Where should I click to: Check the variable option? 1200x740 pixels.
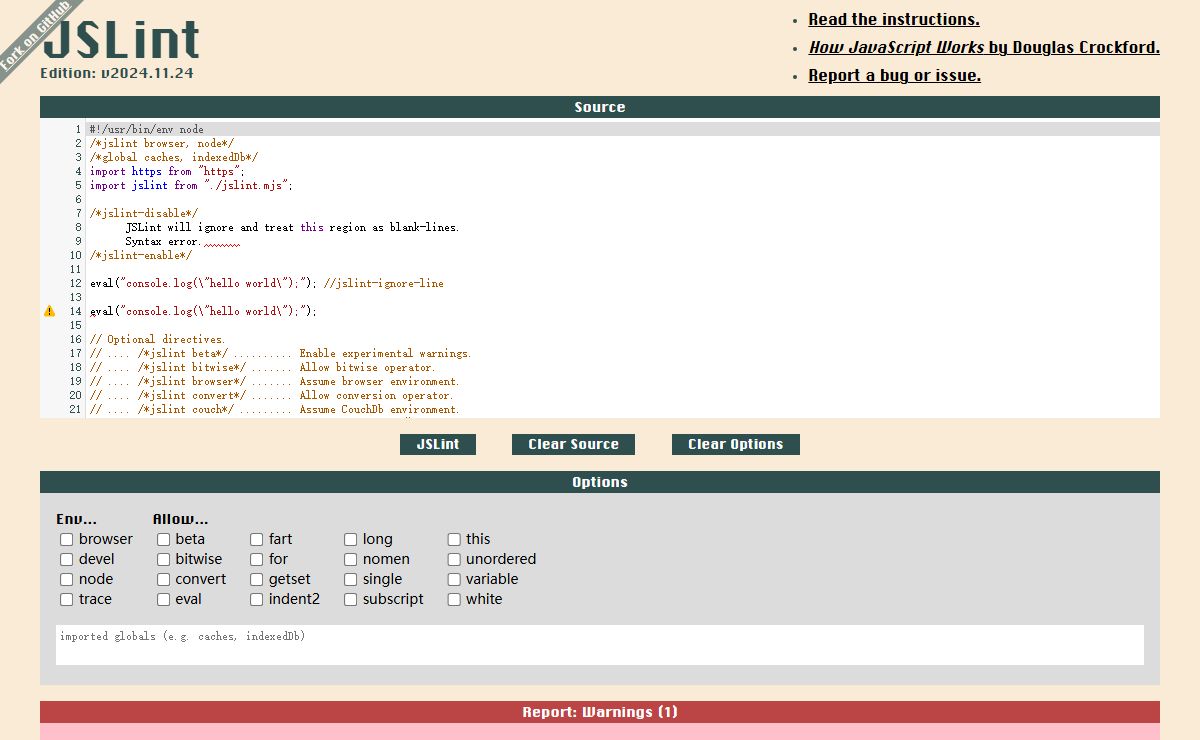click(454, 580)
